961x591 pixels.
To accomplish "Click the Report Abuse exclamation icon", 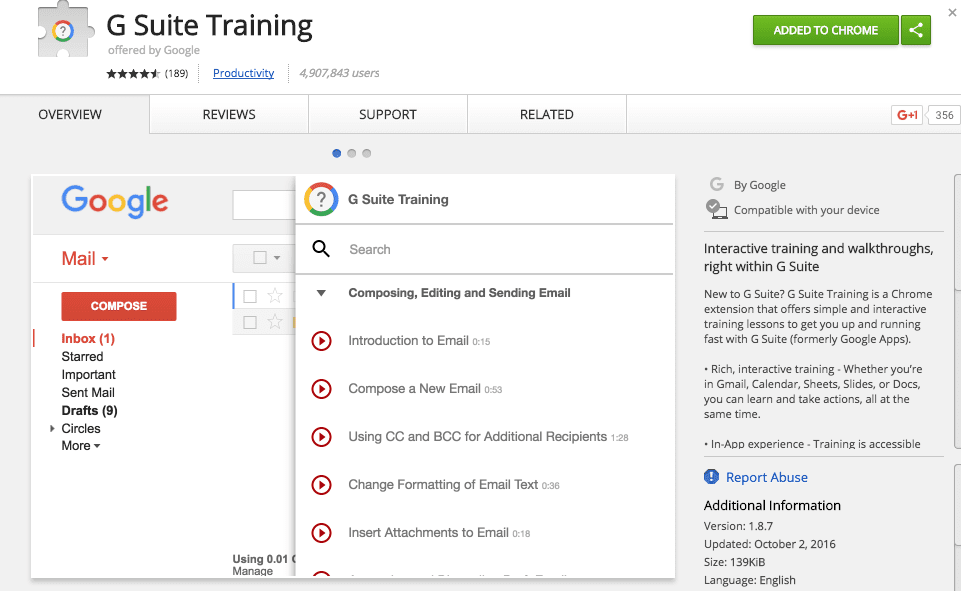I will pos(712,476).
